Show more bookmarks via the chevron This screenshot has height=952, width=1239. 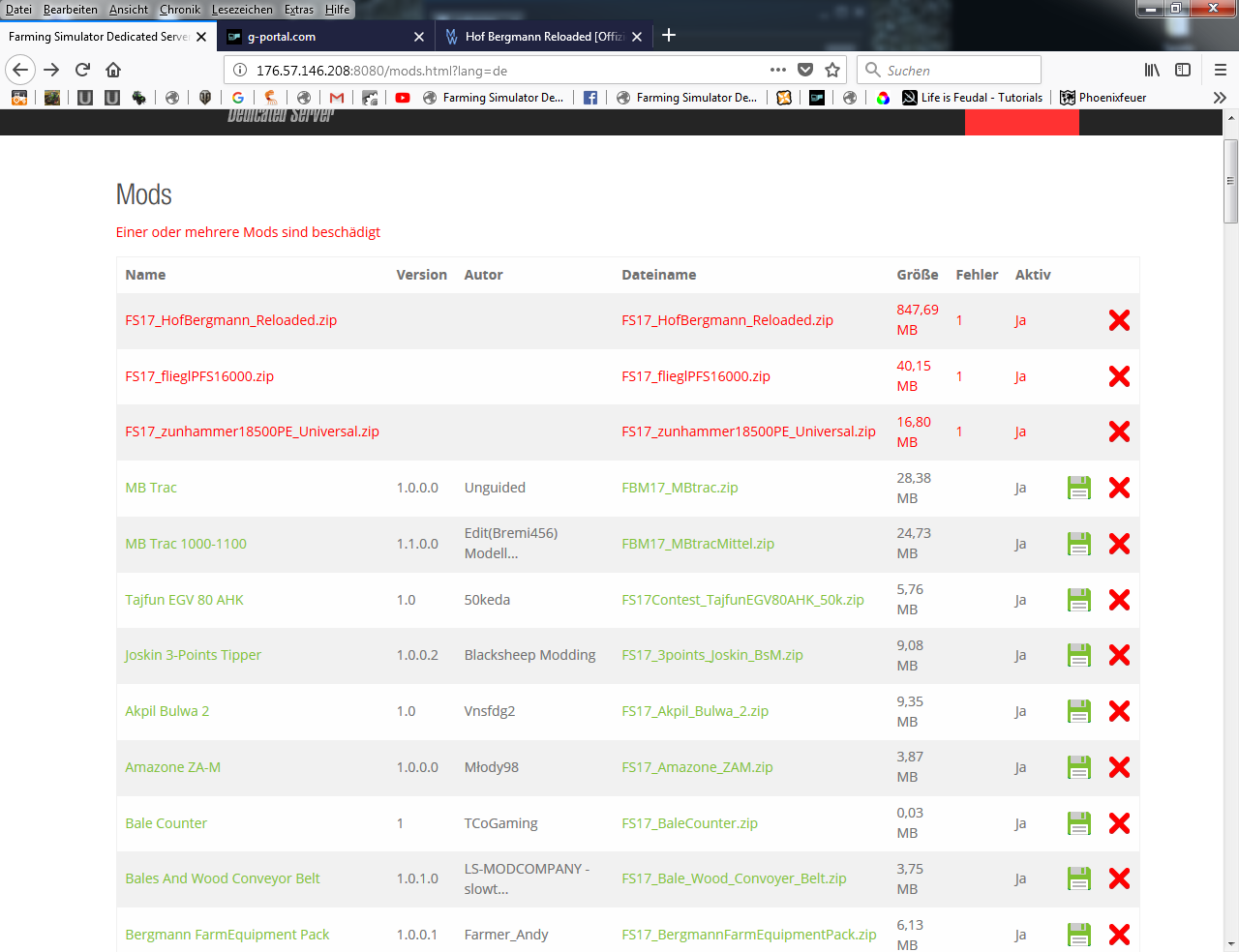click(1220, 98)
